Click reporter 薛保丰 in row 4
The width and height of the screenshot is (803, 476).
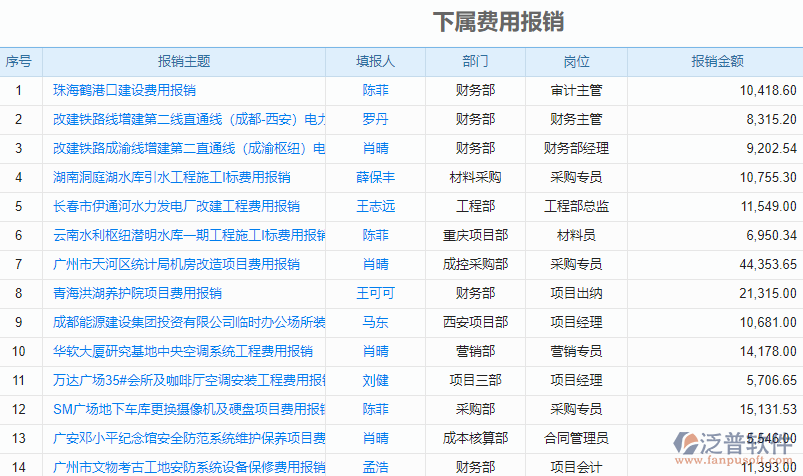(375, 178)
